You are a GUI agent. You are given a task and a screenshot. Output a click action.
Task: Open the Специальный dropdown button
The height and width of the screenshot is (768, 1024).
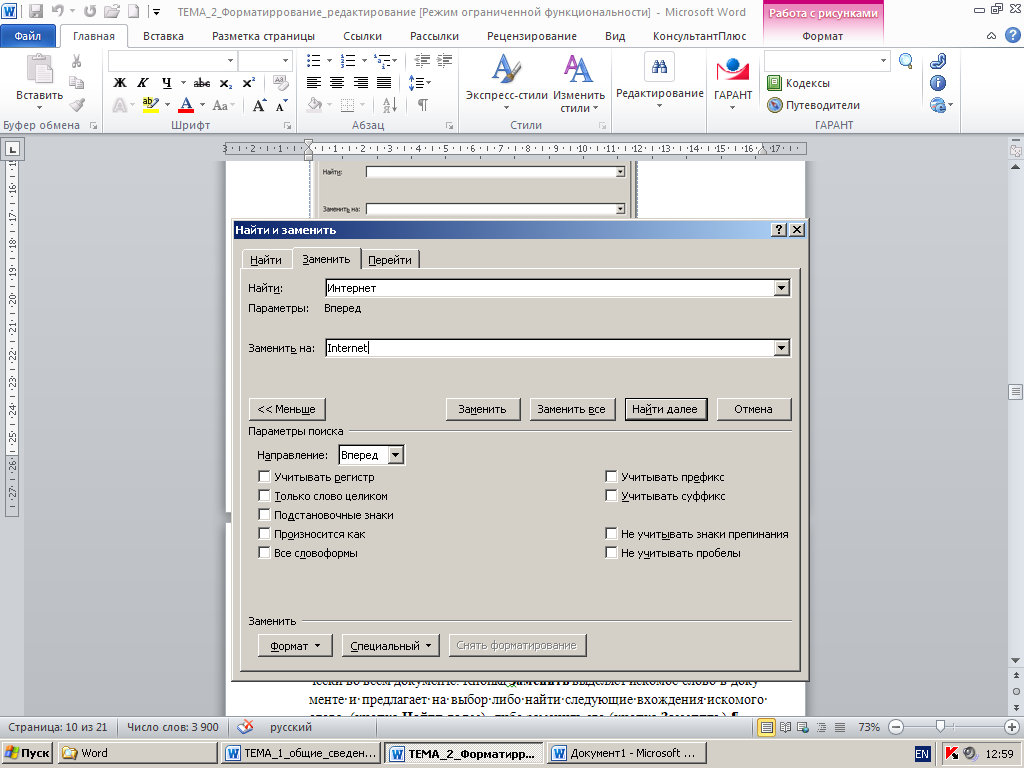[391, 645]
